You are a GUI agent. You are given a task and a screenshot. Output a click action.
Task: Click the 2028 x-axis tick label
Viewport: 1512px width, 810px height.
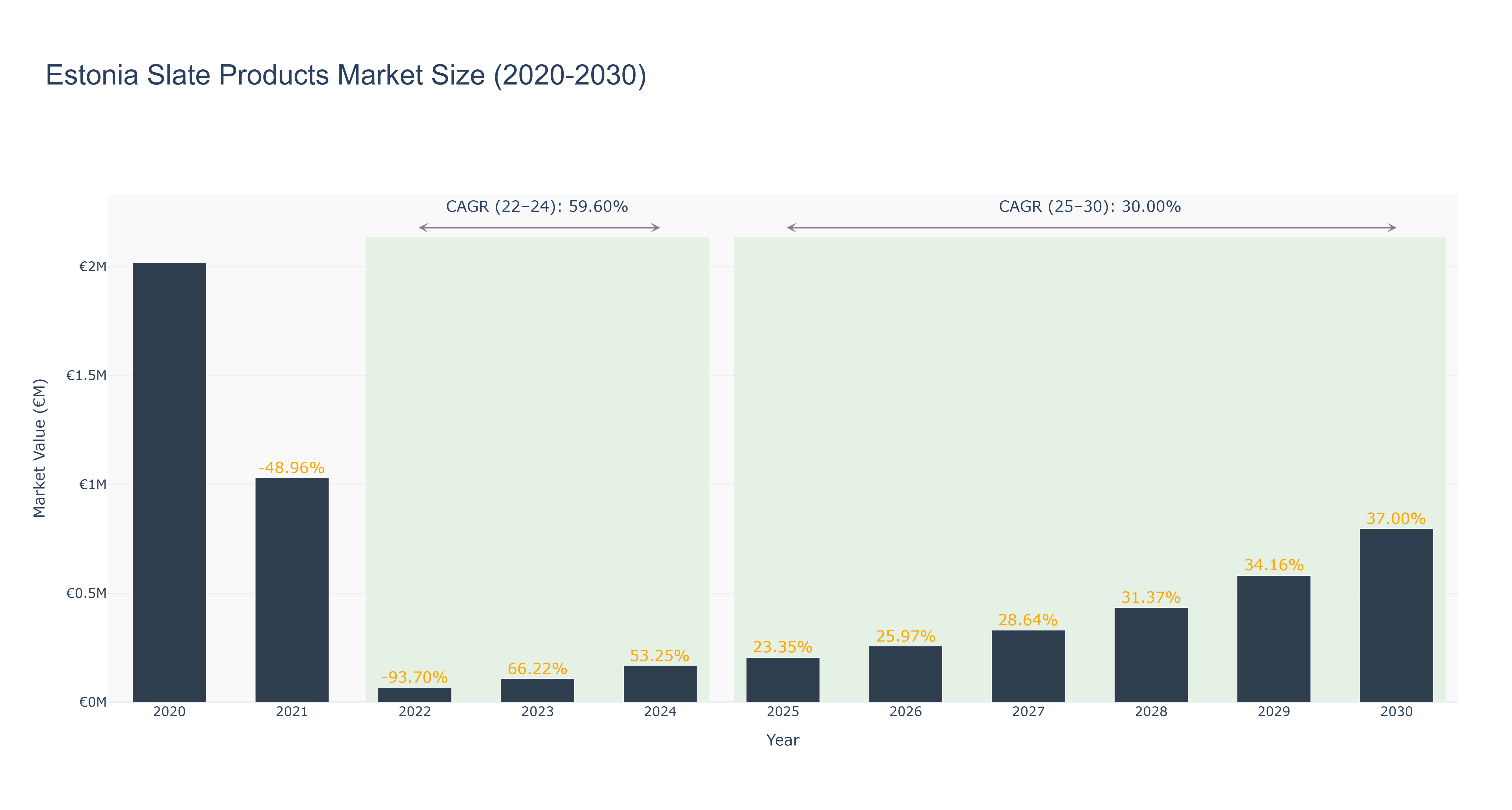tap(1150, 712)
